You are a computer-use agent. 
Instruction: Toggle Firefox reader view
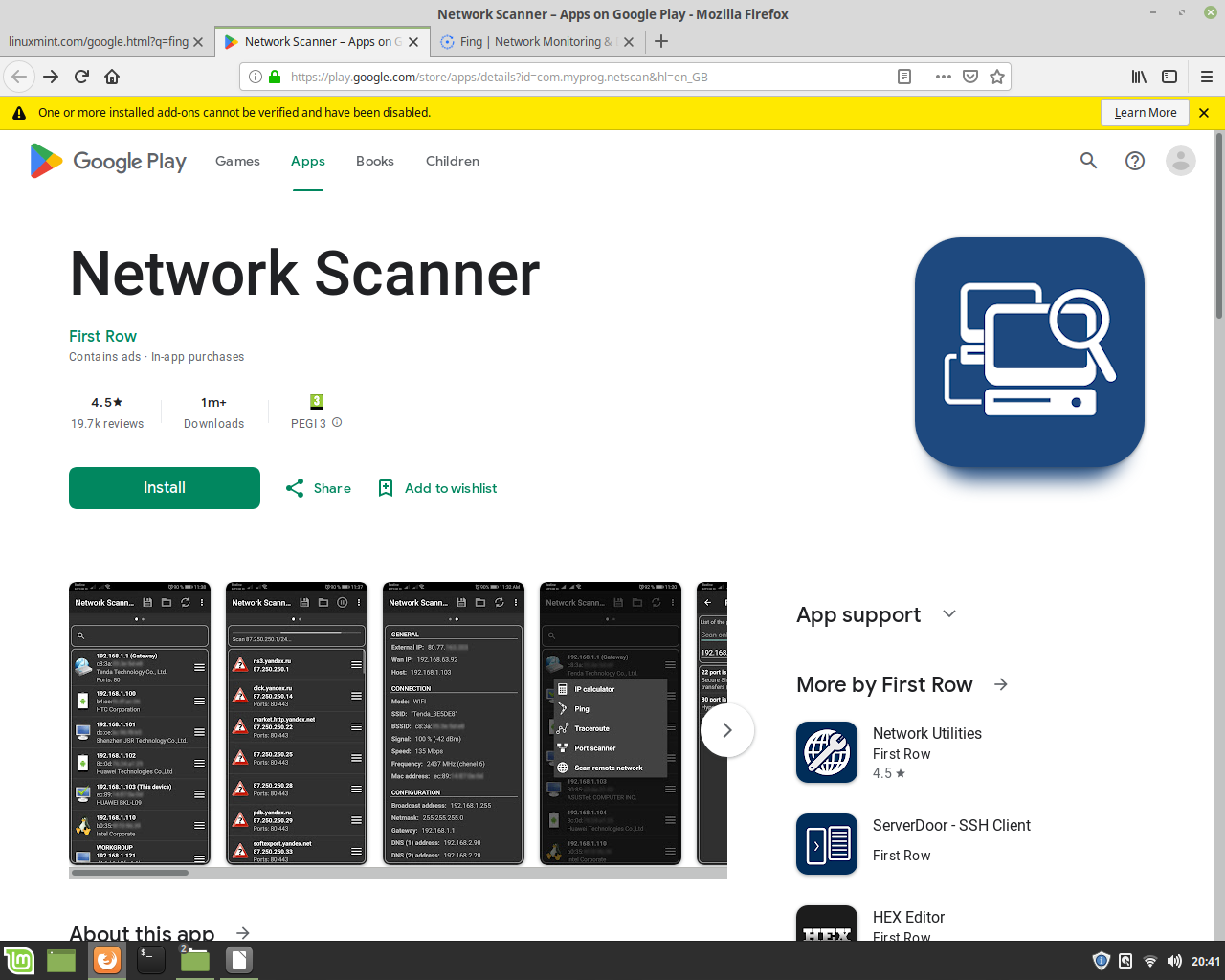[903, 77]
